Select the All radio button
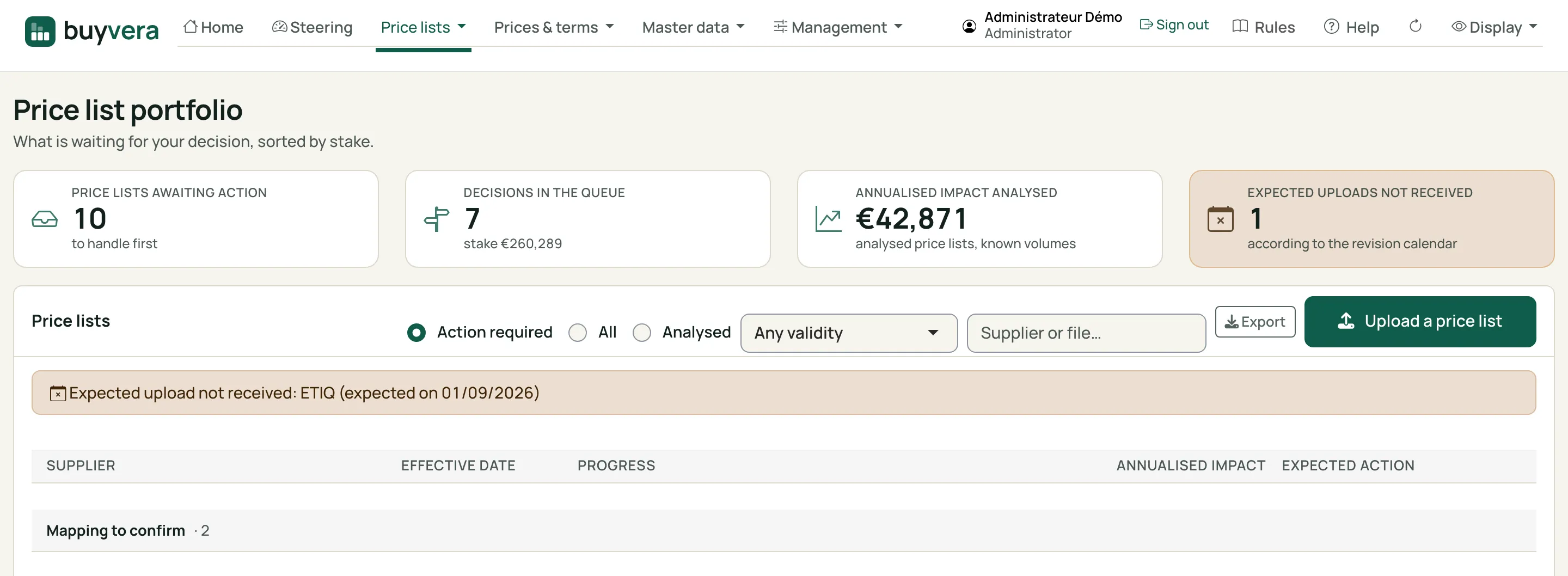 tap(577, 333)
